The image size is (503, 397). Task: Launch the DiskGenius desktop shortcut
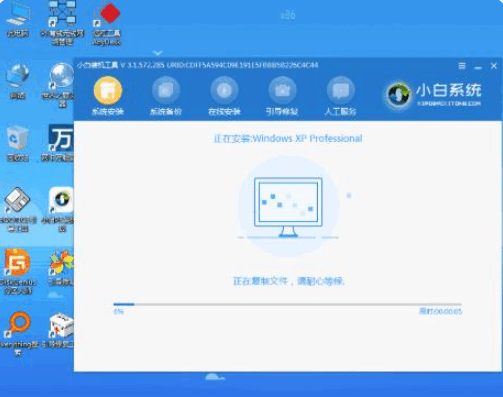tap(17, 272)
